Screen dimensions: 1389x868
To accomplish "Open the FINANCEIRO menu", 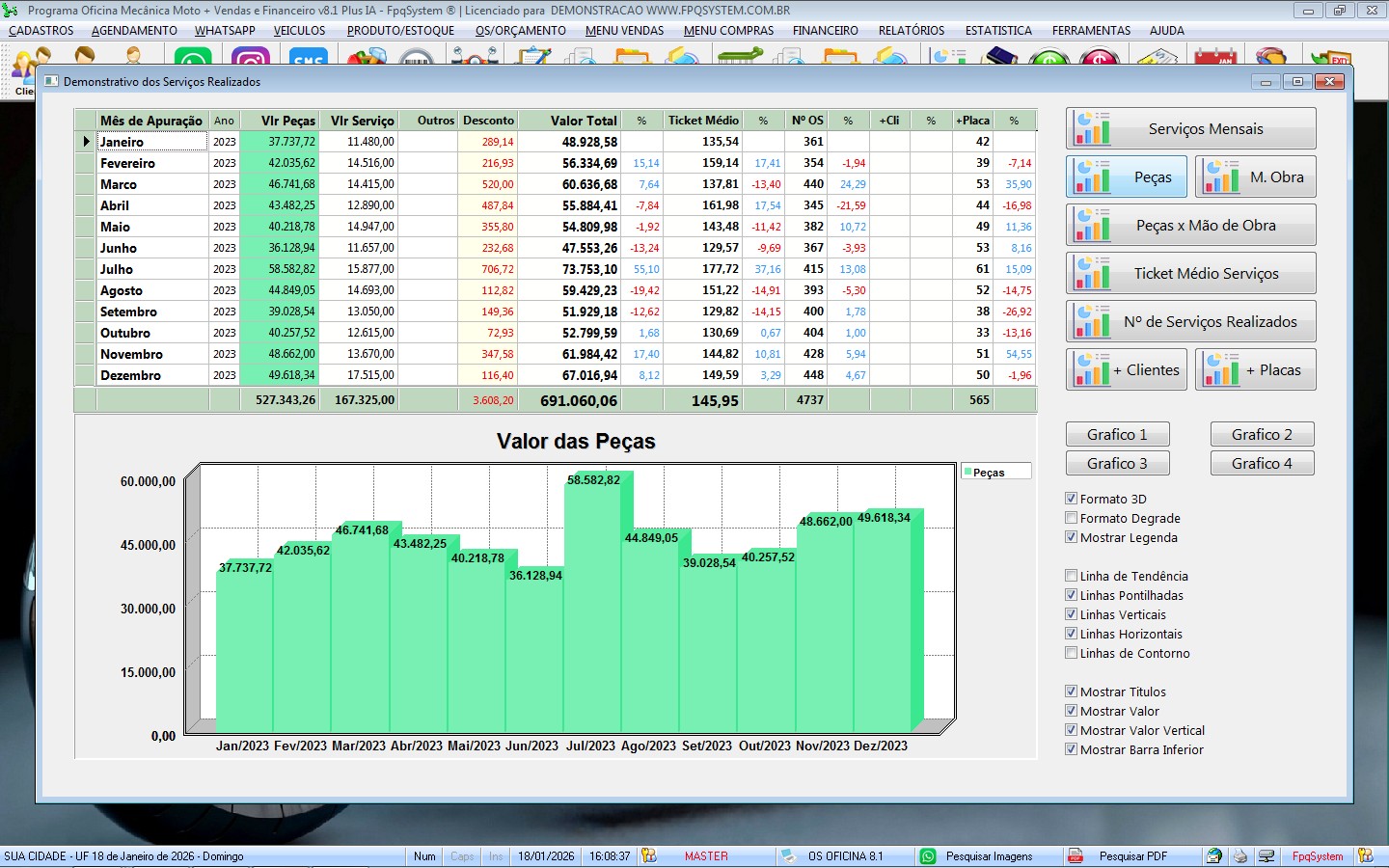I will 825,31.
